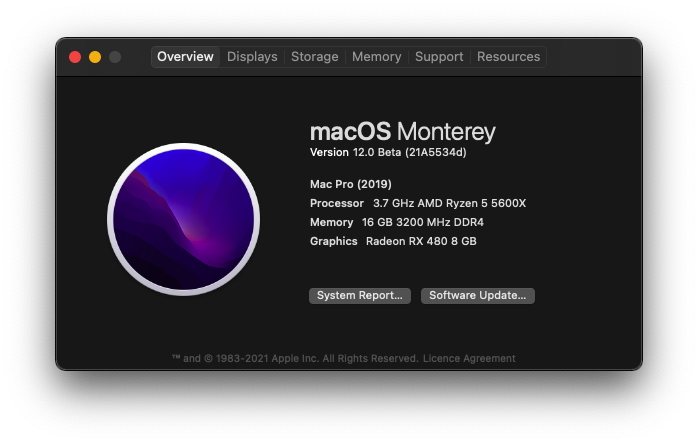
Task: Open the Licence Agreement link
Action: (x=469, y=358)
